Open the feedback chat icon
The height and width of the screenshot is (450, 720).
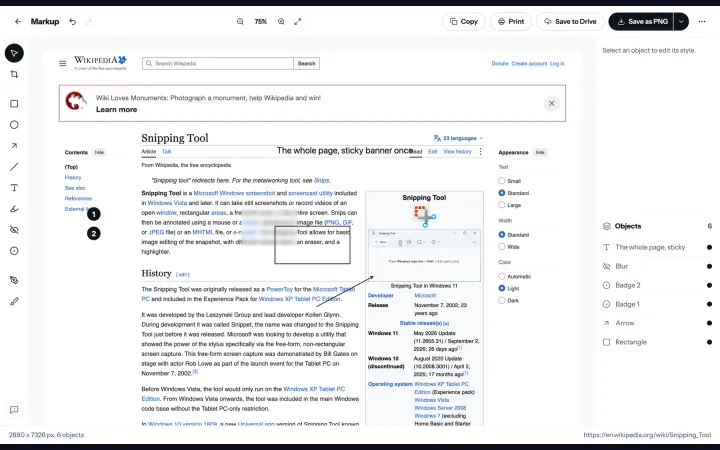[x=14, y=410]
